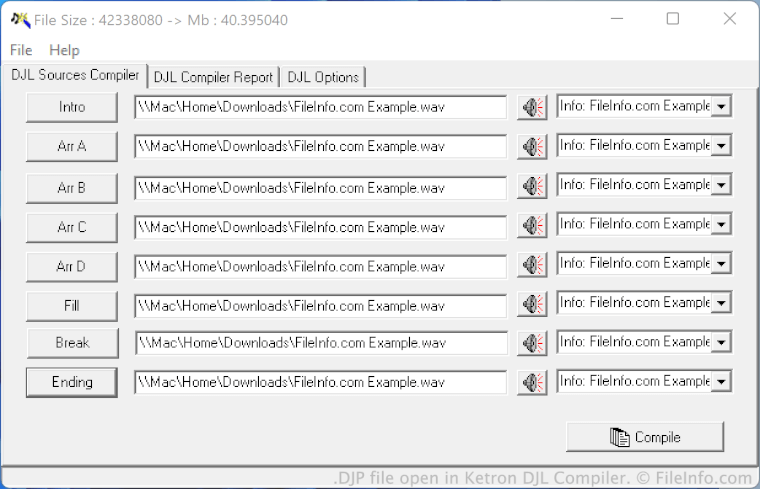Click the Arr D file path field
760x489 pixels.
320,267
